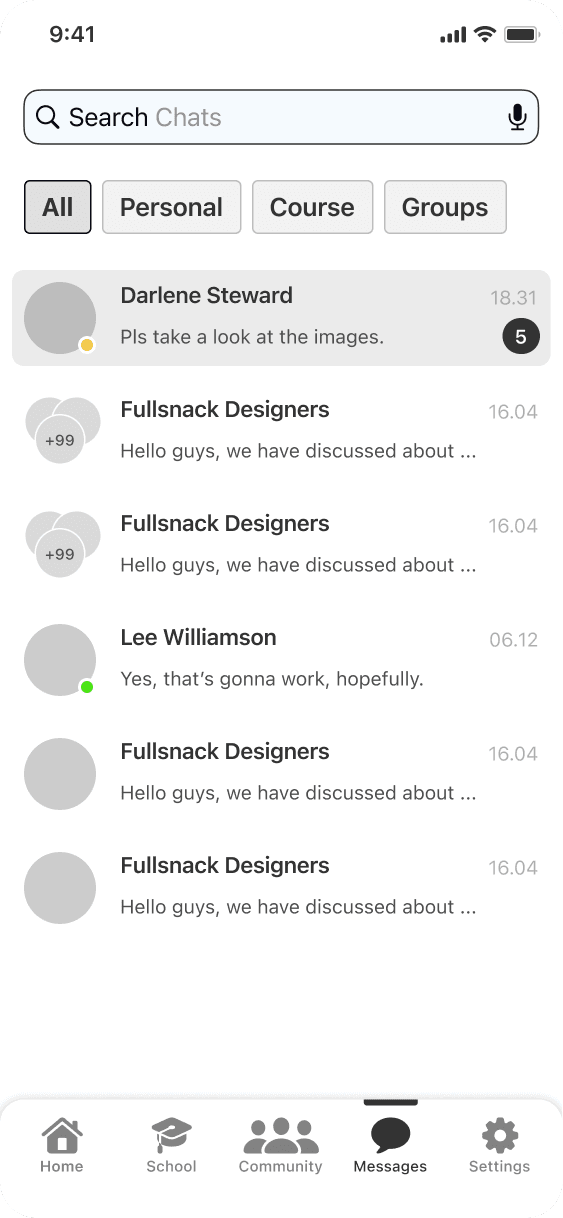Open Darlene Steward's chat
Image resolution: width=563 pixels, height=1218 pixels.
coord(281,318)
